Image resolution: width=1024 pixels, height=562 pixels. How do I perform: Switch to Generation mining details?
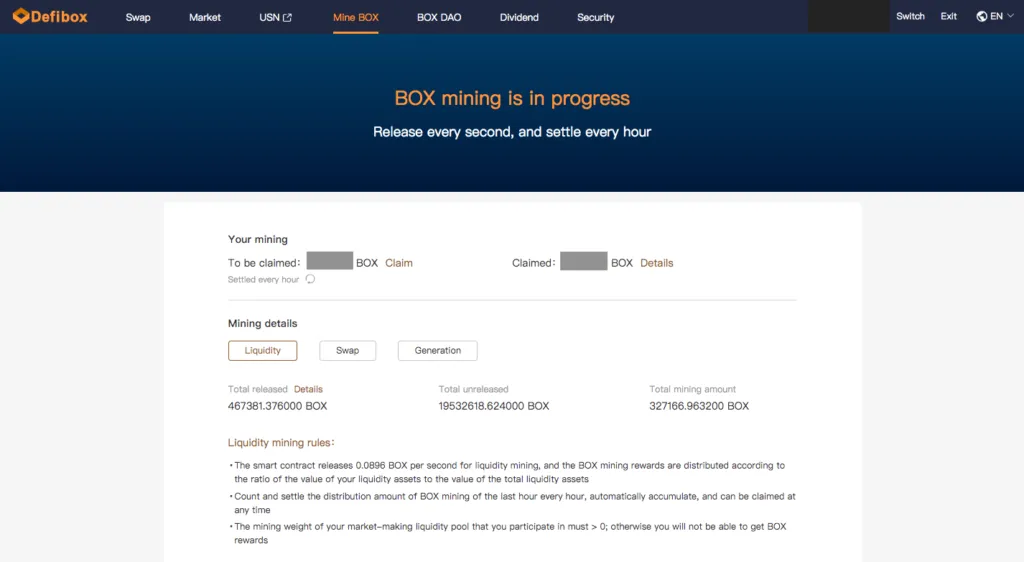[438, 351]
